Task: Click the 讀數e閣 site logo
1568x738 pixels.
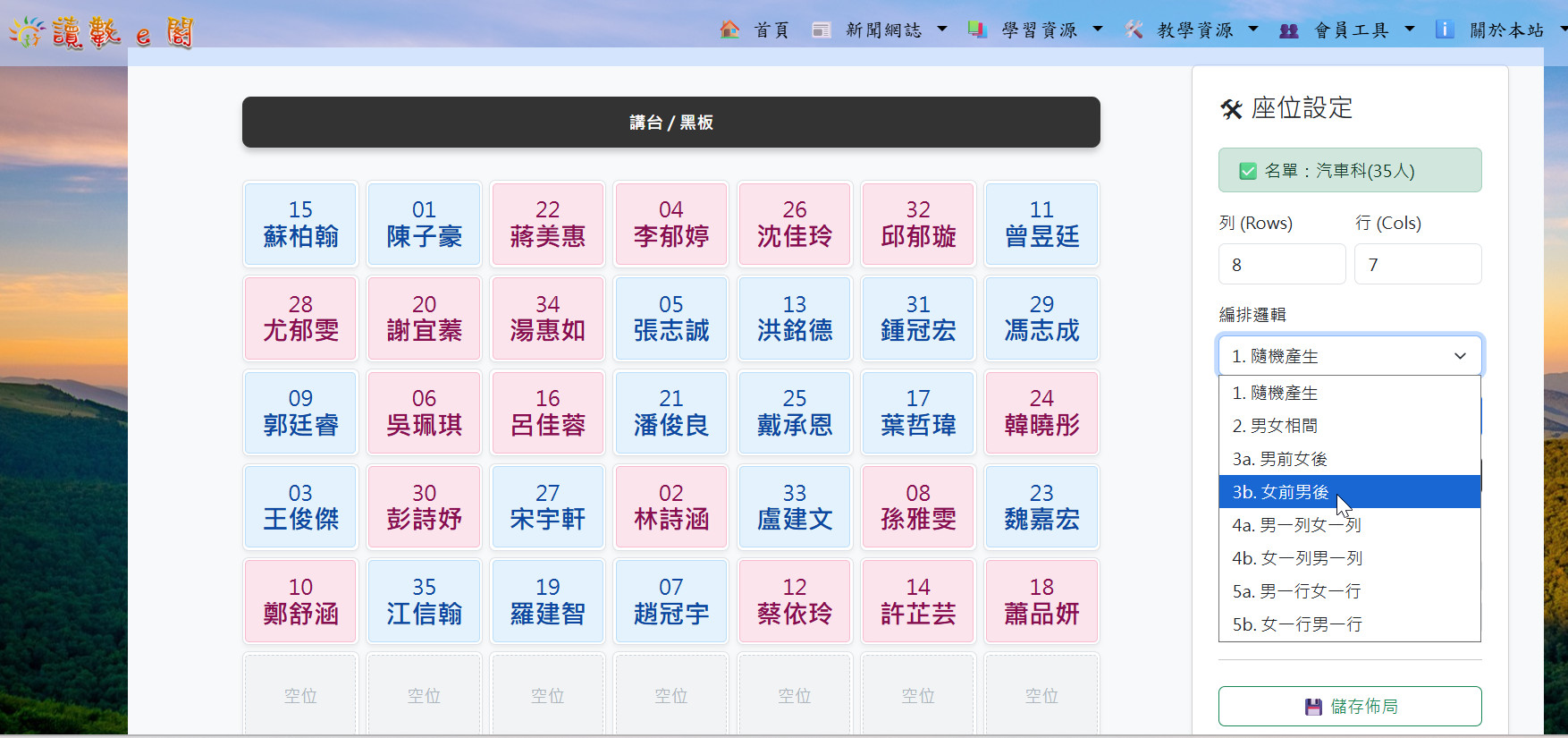Action: click(101, 33)
